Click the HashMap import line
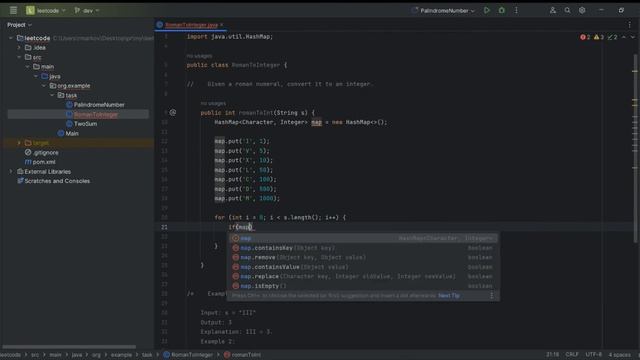The image size is (640, 360). click(x=230, y=37)
